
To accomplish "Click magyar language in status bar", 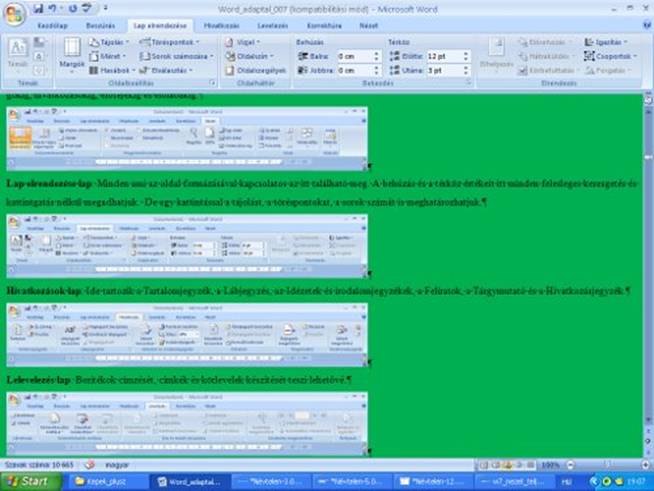I will [116, 465].
